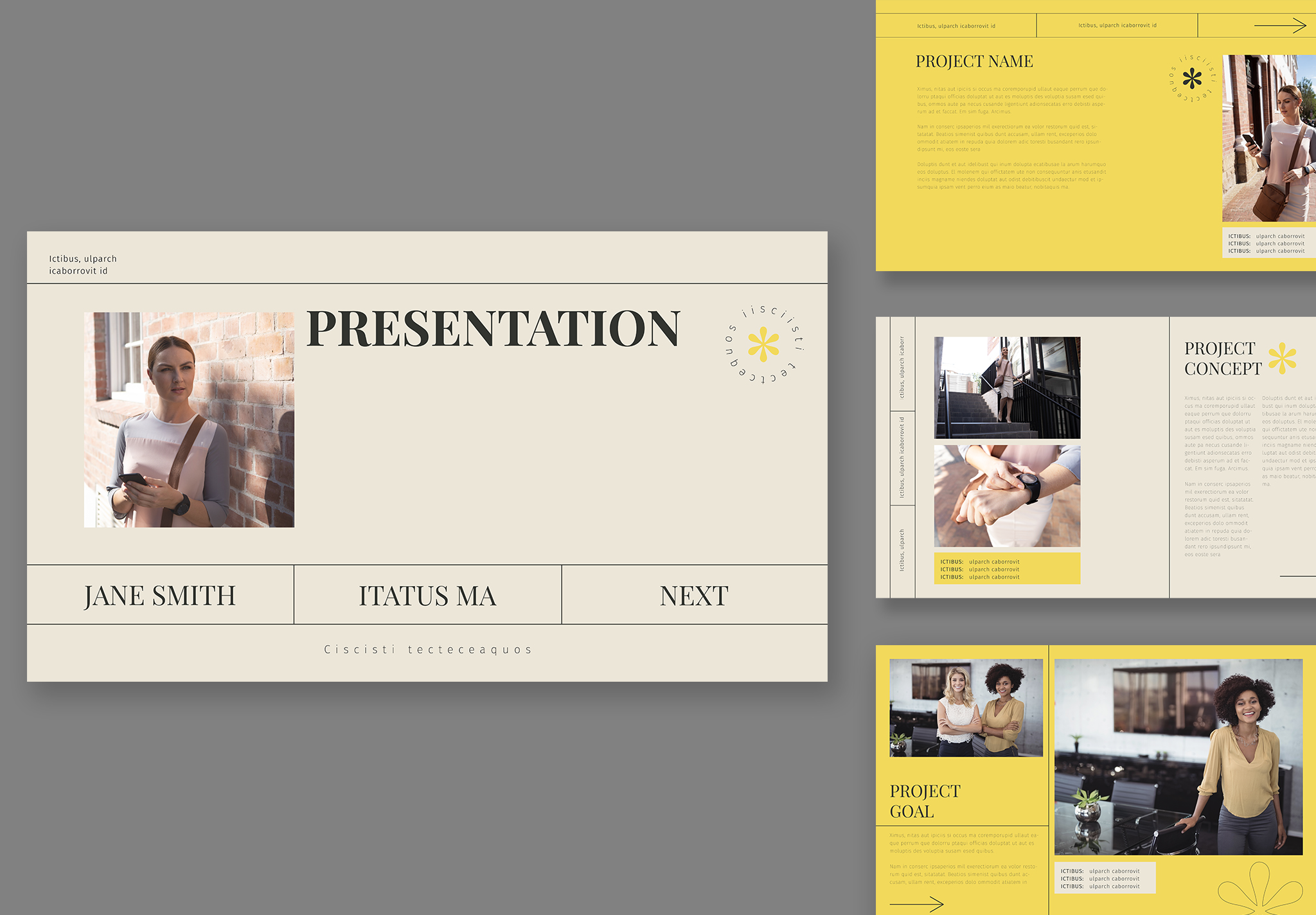Image resolution: width=1316 pixels, height=915 pixels.
Task: Click the PROJECT NAME heading
Action: (x=974, y=62)
